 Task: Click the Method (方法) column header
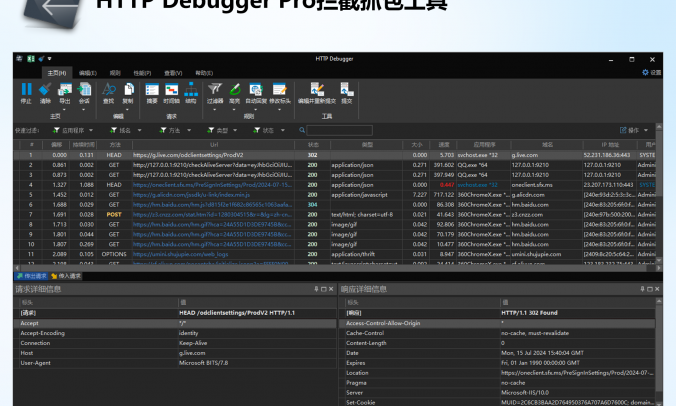tap(114, 145)
